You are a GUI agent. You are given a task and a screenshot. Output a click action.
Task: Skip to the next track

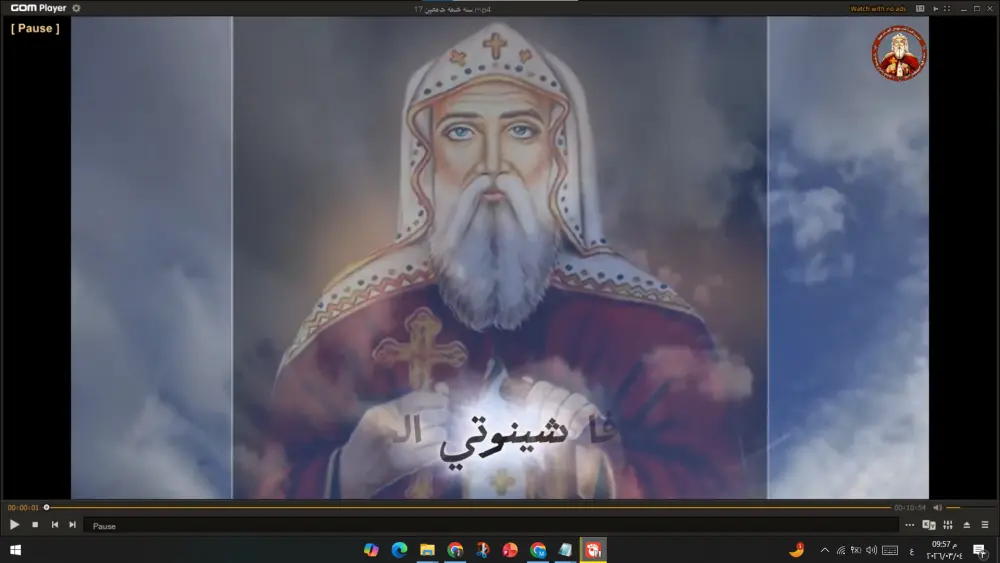(x=73, y=525)
